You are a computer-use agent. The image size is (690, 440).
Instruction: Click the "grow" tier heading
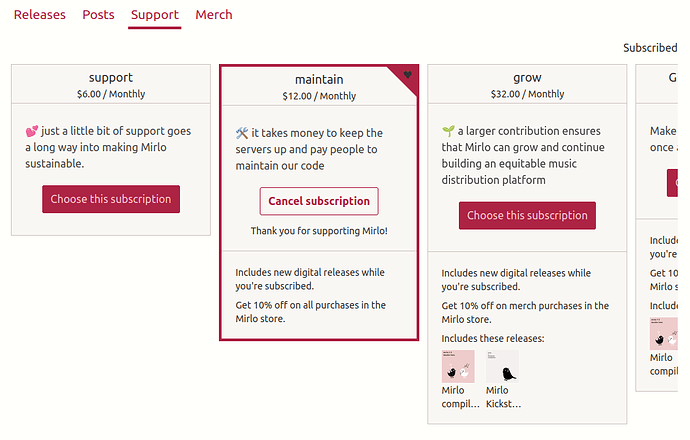tap(527, 77)
